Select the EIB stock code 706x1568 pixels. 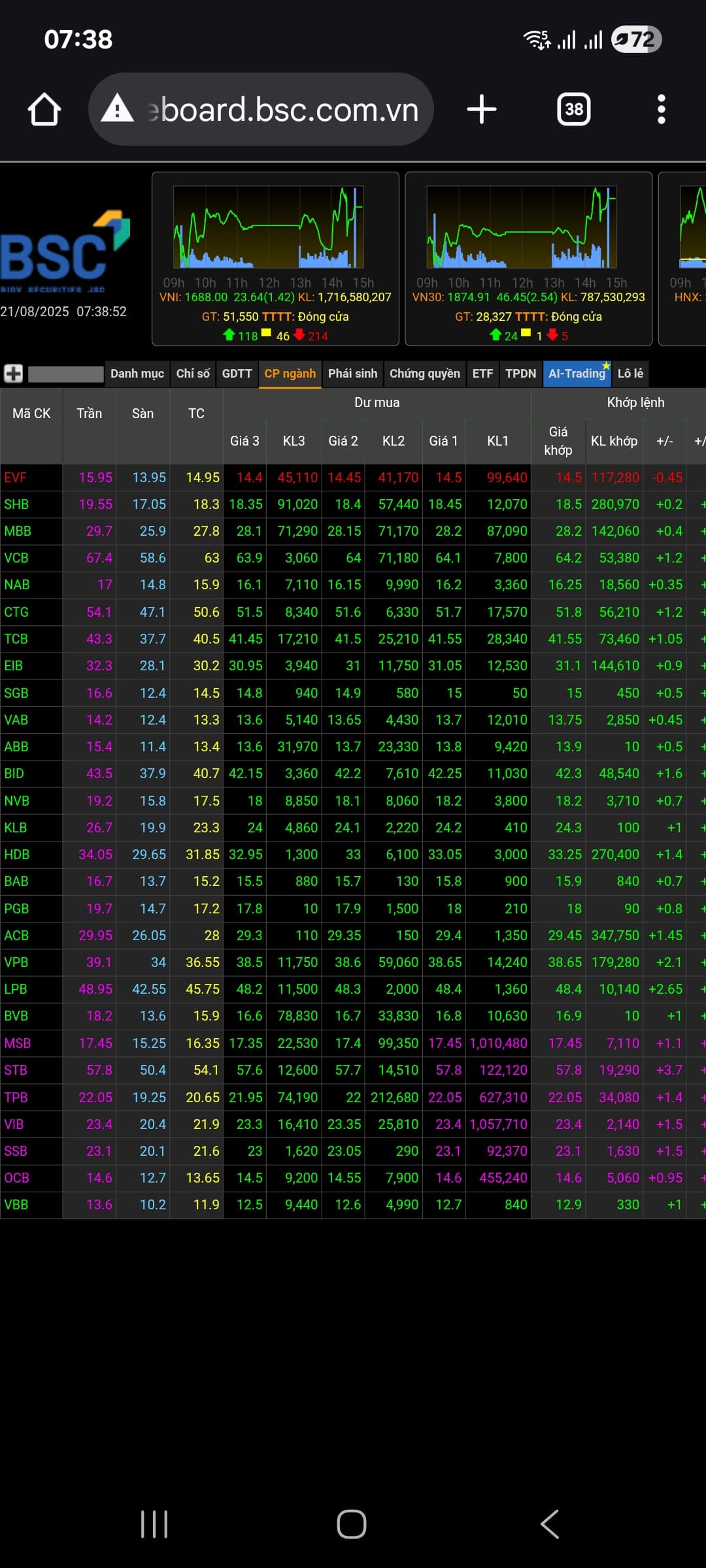coord(14,666)
